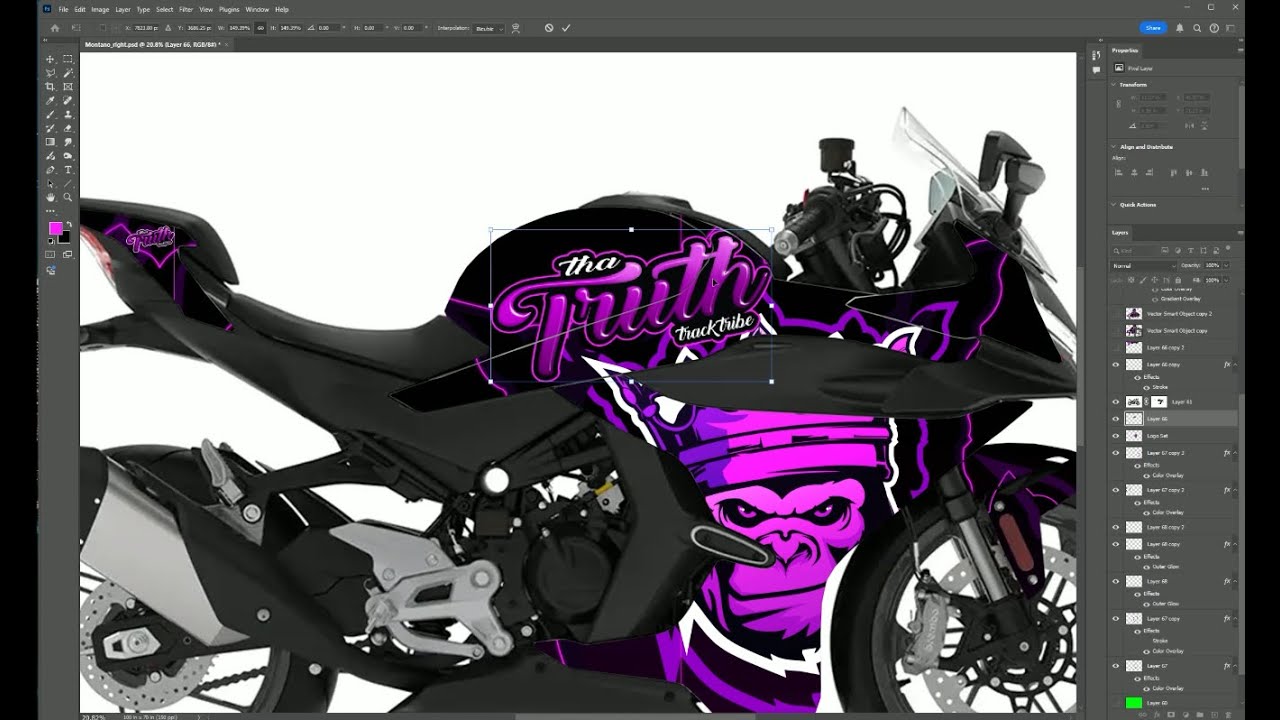Viewport: 1280px width, 720px height.
Task: Select the Frame tool
Action: [68, 87]
